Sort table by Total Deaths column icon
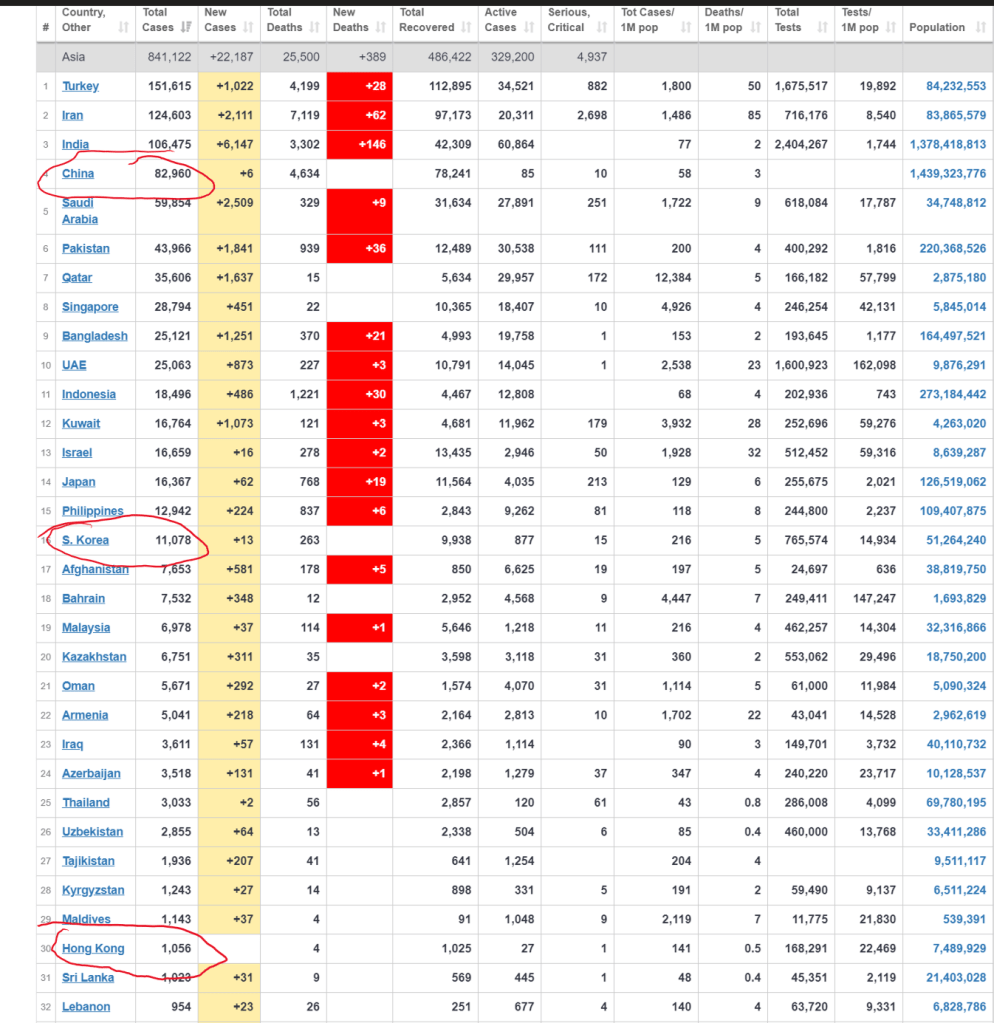 [314, 28]
